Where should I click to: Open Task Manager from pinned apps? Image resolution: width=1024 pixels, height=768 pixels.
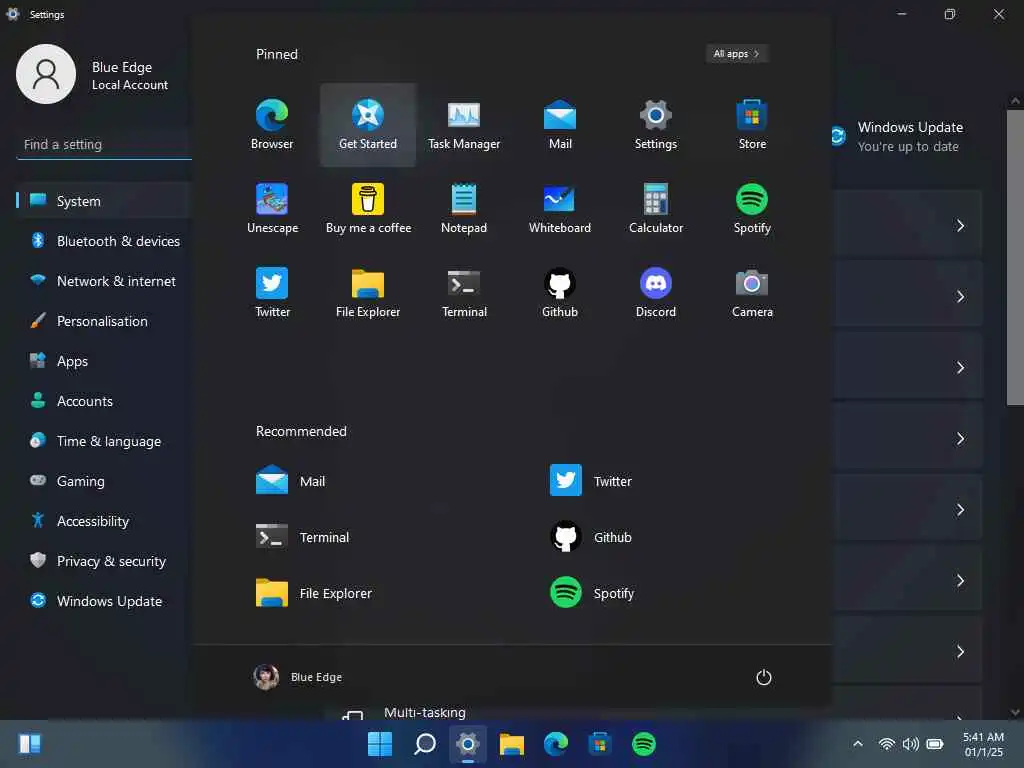(464, 125)
